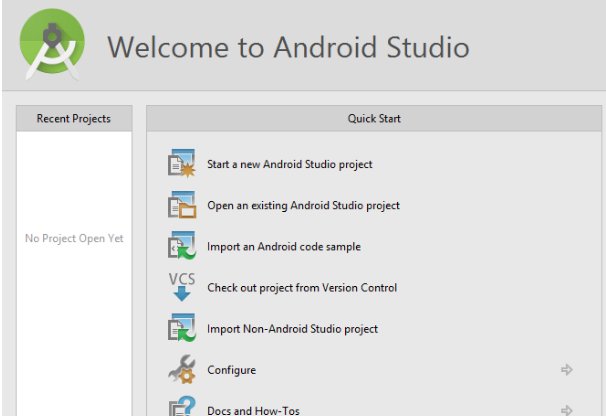Click the Android Studio logo icon
Image resolution: width=606 pixels, height=416 pixels.
(52, 47)
